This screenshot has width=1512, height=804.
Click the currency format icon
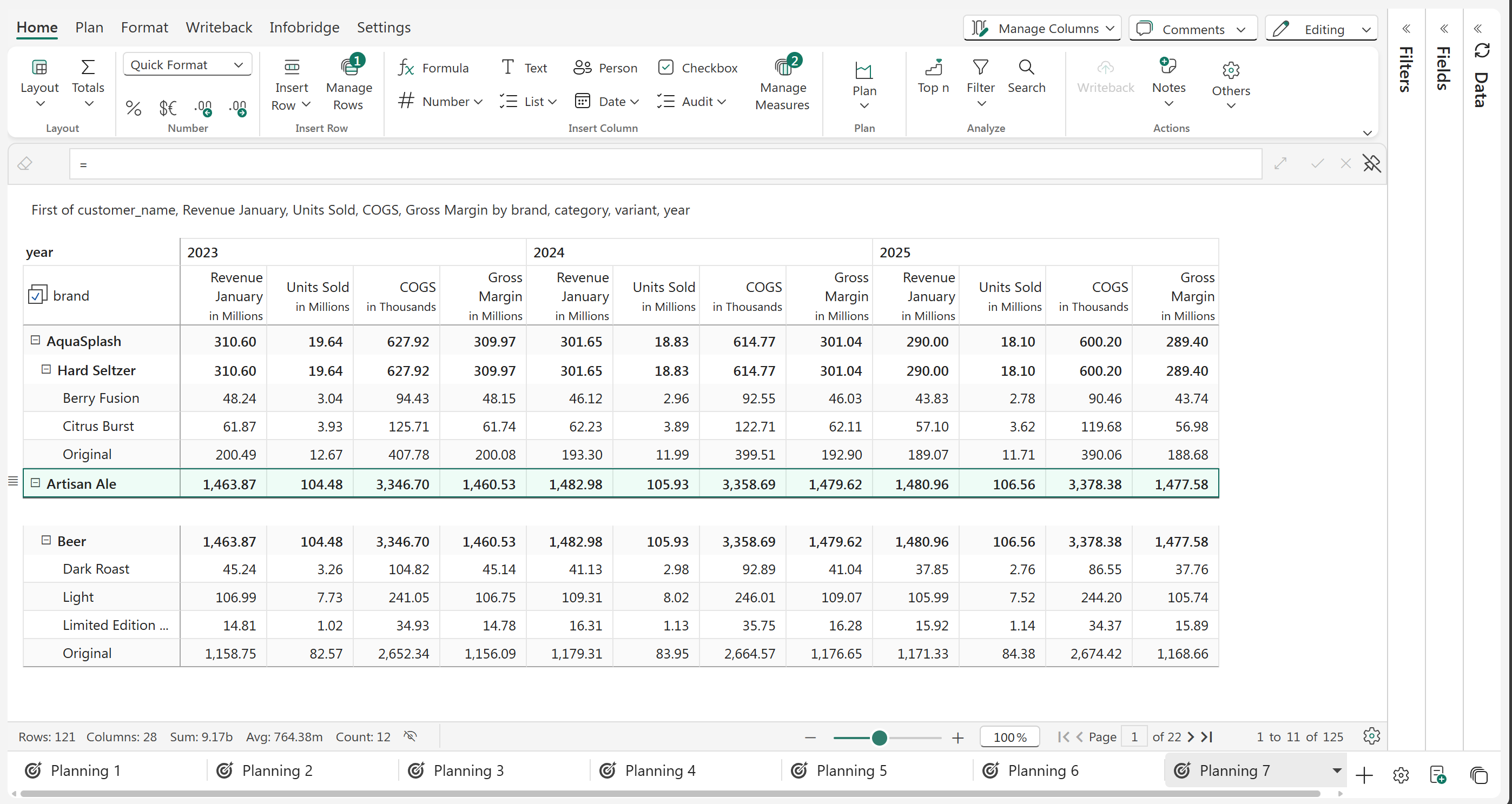168,108
